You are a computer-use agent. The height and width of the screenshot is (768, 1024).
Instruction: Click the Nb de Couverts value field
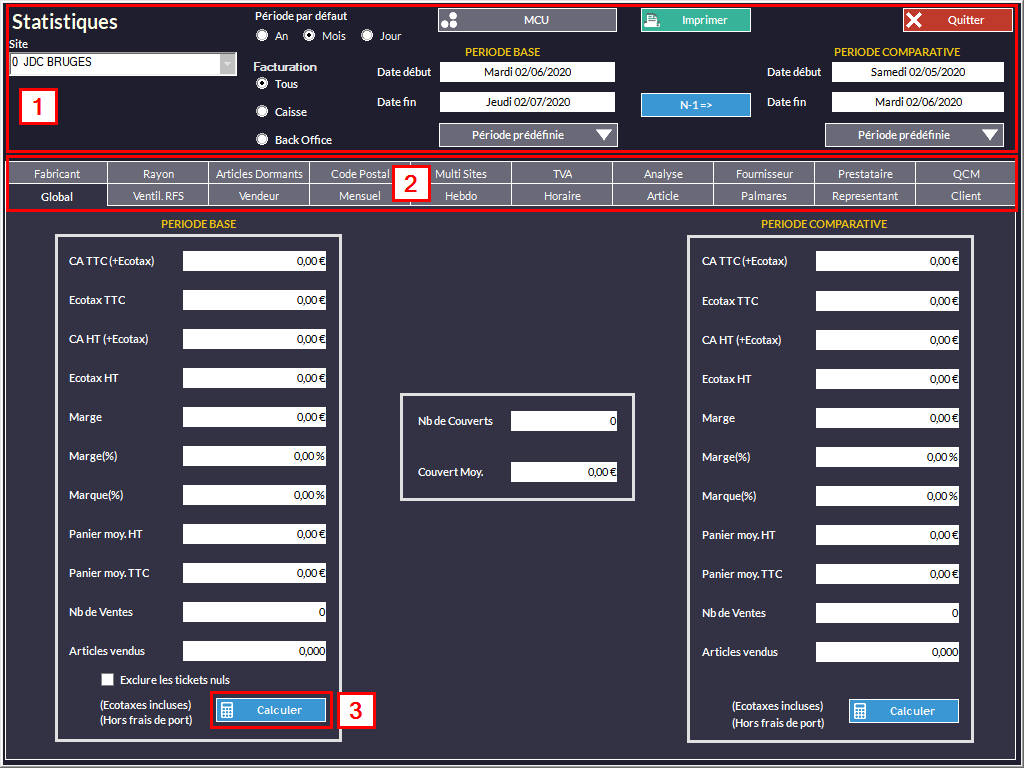[x=564, y=421]
